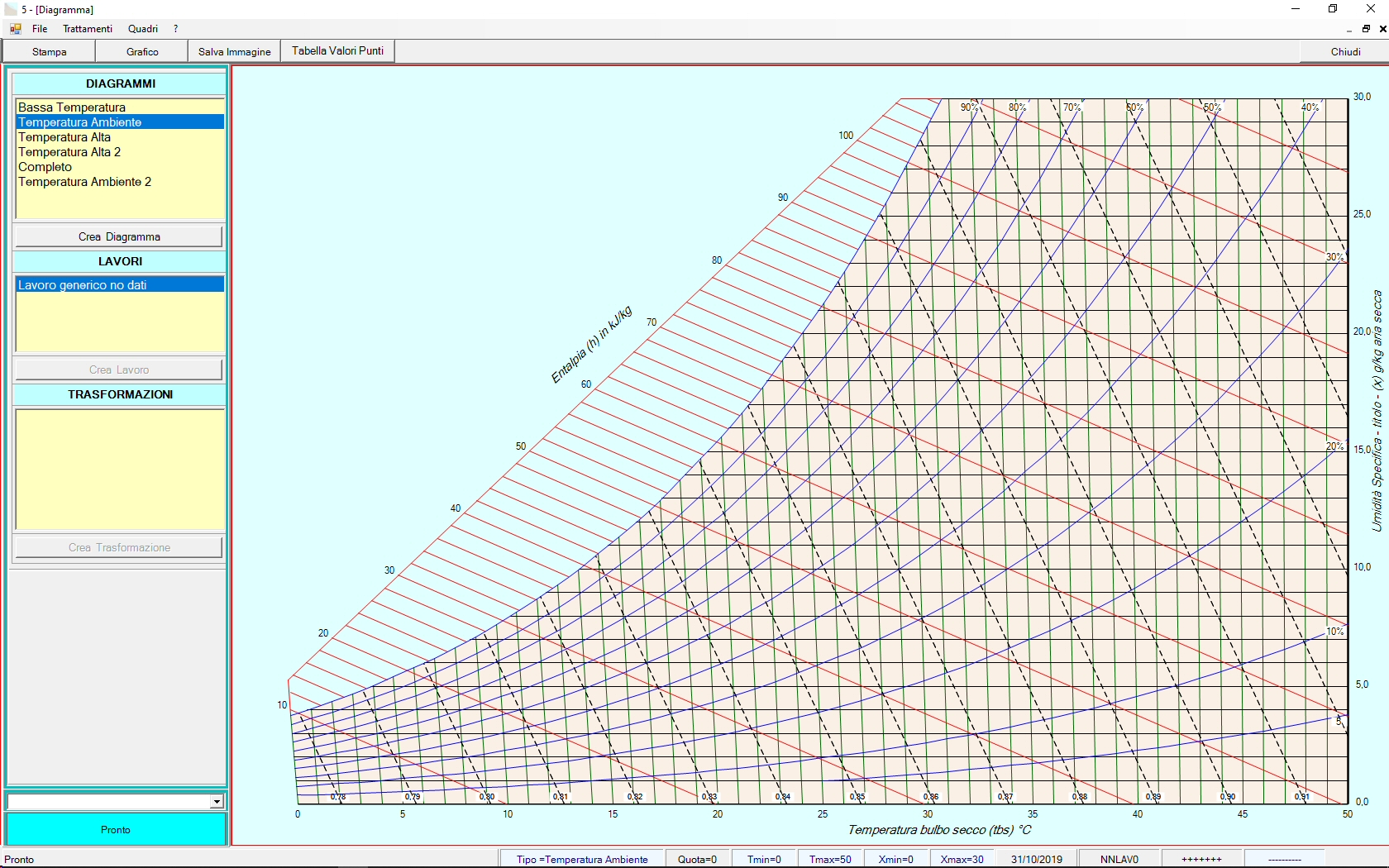Select Temperatura Alta in the diagram list
Image resolution: width=1389 pixels, height=868 pixels.
click(120, 137)
